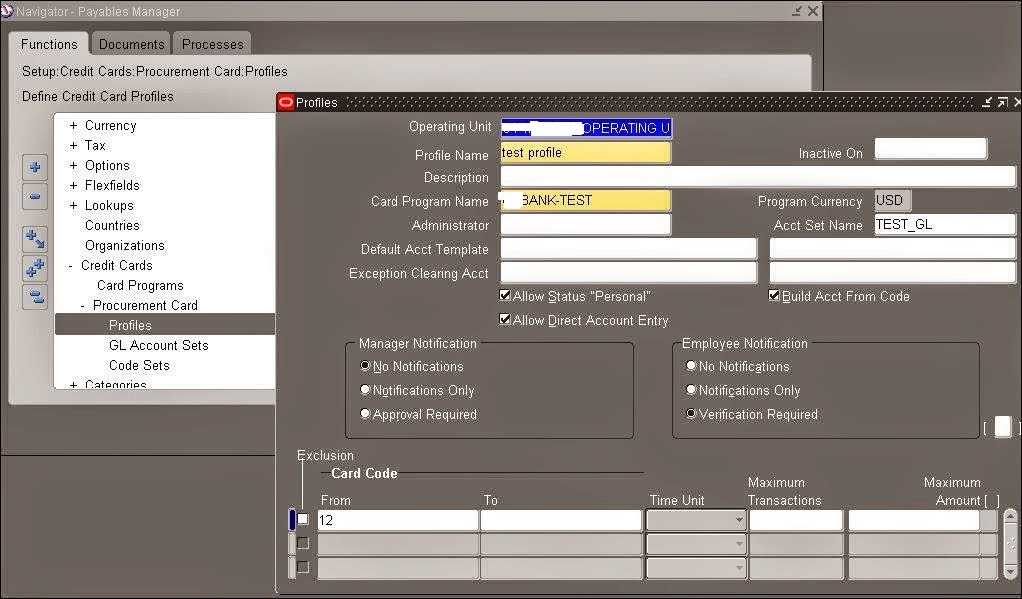Viewport: 1022px width, 599px height.
Task: Select GL Account Sets in the tree
Action: [x=159, y=345]
